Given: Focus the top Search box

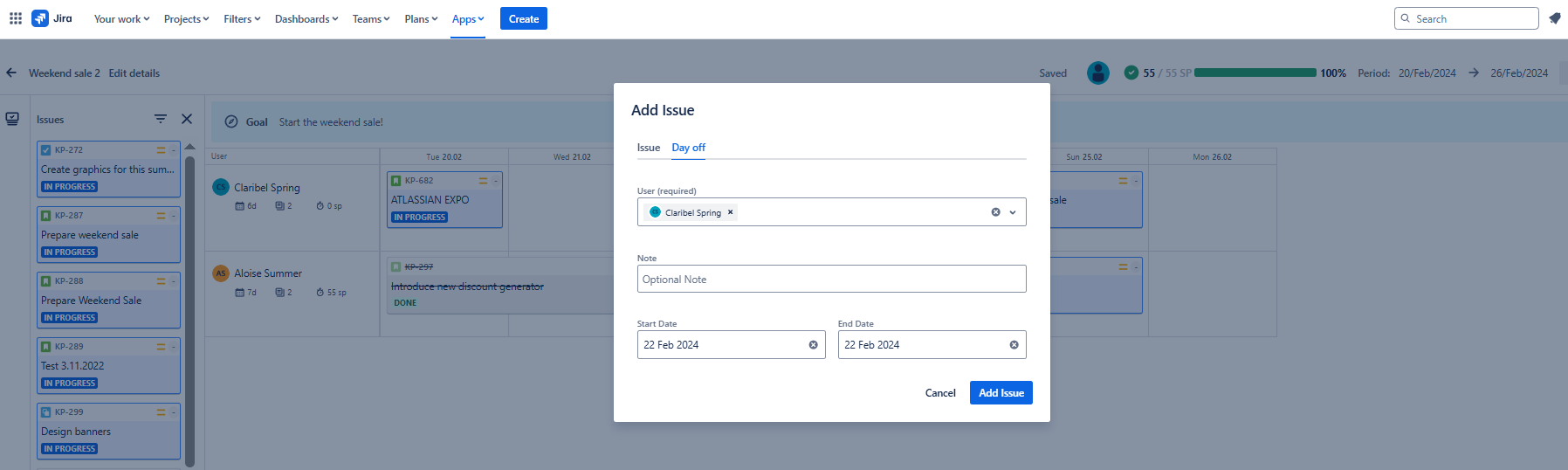Looking at the screenshot, I should (1467, 18).
